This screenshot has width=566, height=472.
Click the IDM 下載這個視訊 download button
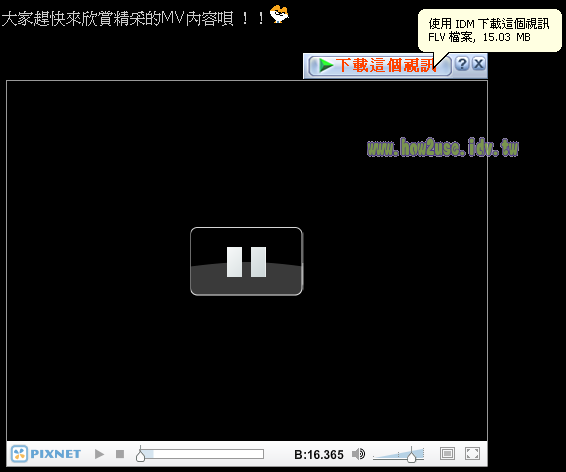380,66
